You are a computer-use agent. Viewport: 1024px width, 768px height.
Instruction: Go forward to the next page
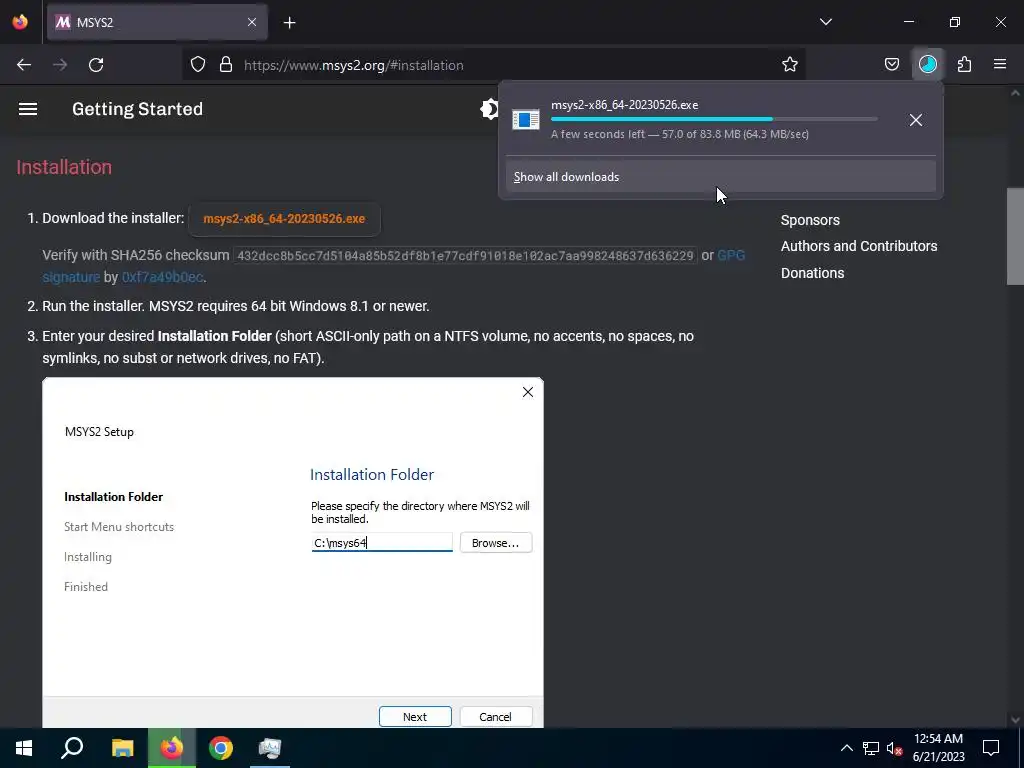click(60, 65)
